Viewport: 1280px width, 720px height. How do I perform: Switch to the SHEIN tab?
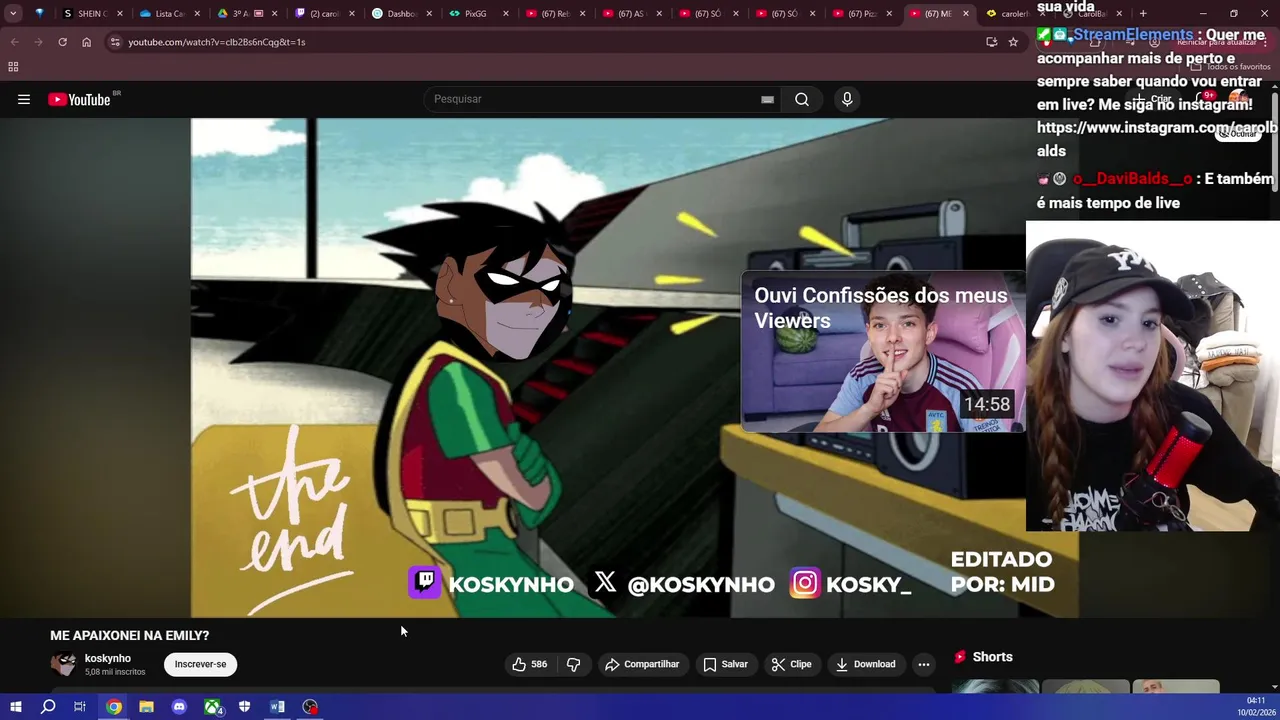90,14
